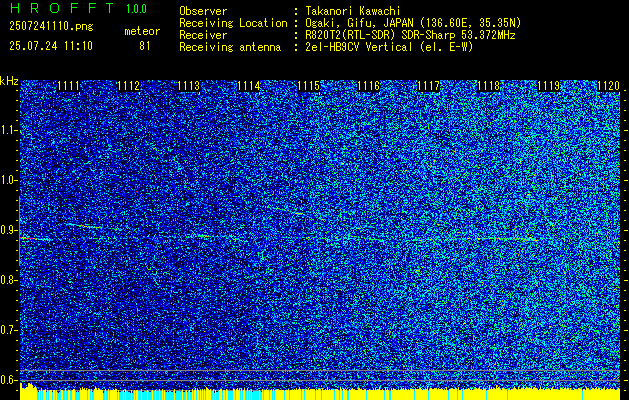Click the 'meteor' label
This screenshot has width=629, height=400.
(142, 31)
